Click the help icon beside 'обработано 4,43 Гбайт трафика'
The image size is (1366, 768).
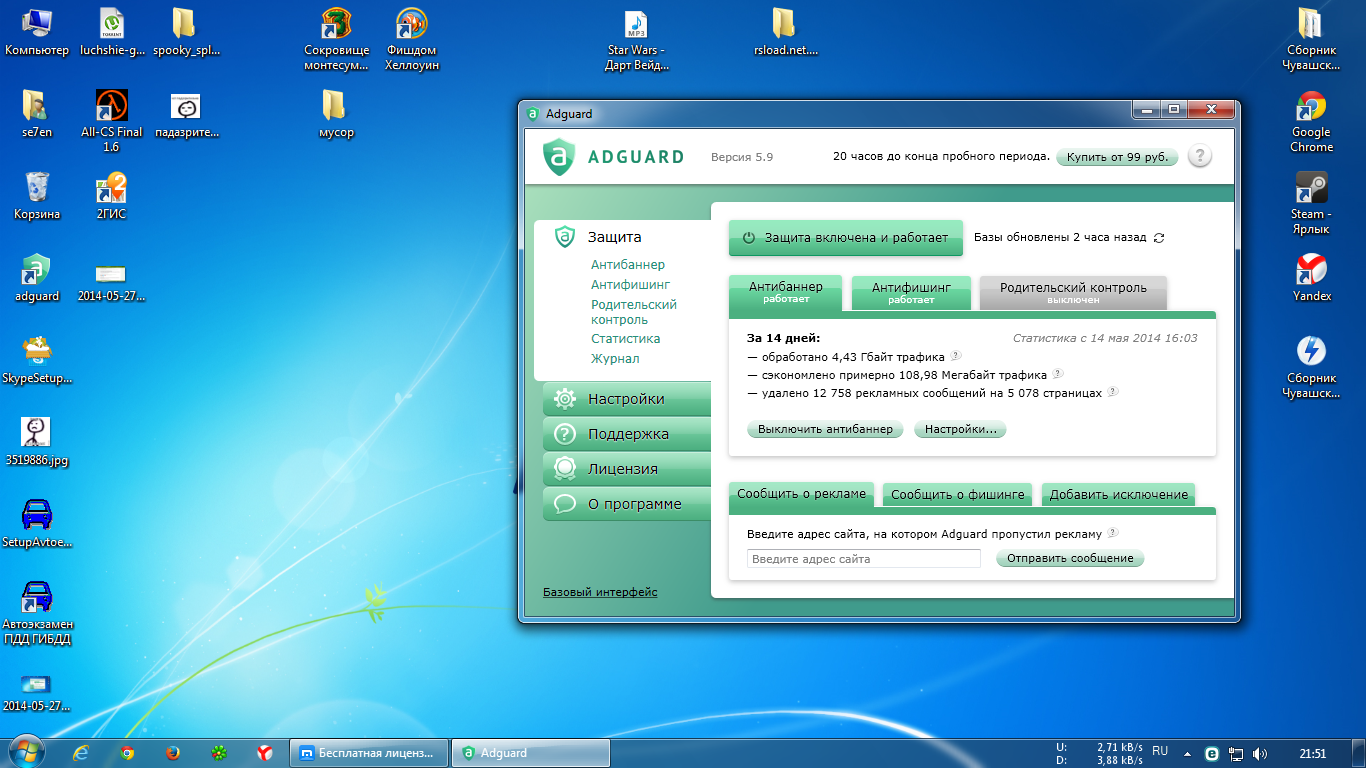pos(956,355)
